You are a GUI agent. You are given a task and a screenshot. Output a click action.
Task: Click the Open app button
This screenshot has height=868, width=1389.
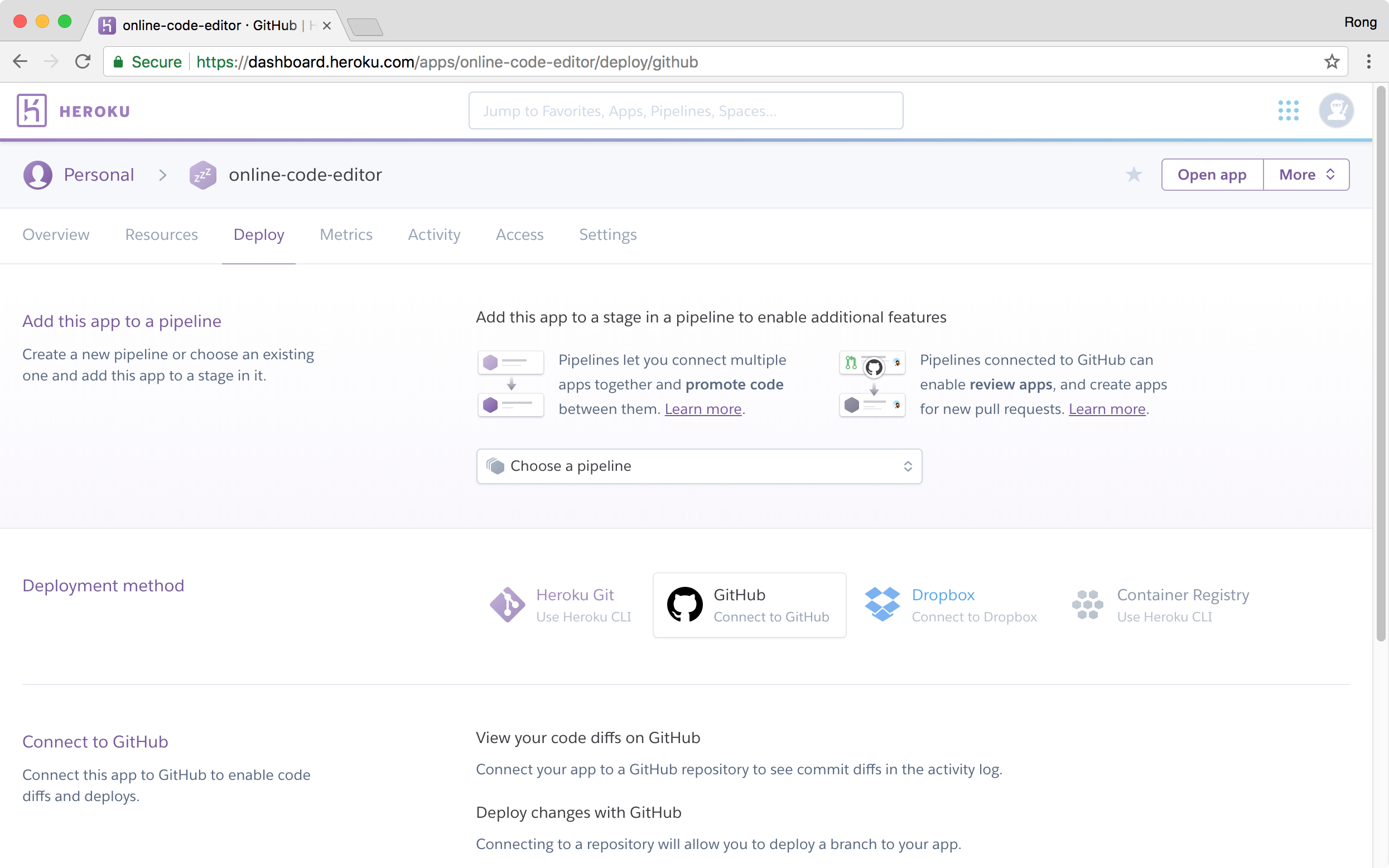(1212, 175)
